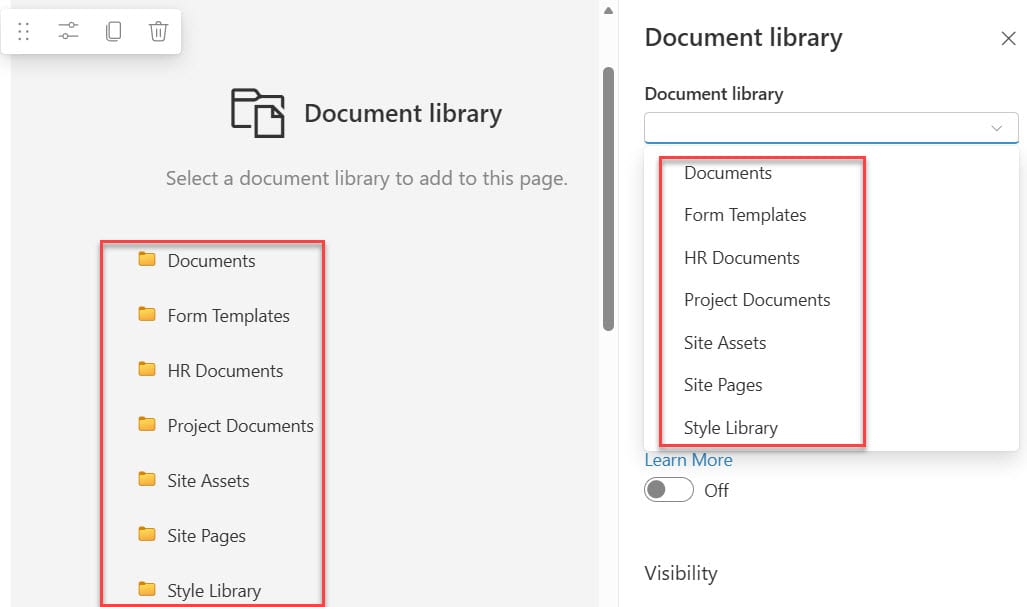Click the drag handle to move the web part
The width and height of the screenshot is (1027, 607).
pos(24,31)
